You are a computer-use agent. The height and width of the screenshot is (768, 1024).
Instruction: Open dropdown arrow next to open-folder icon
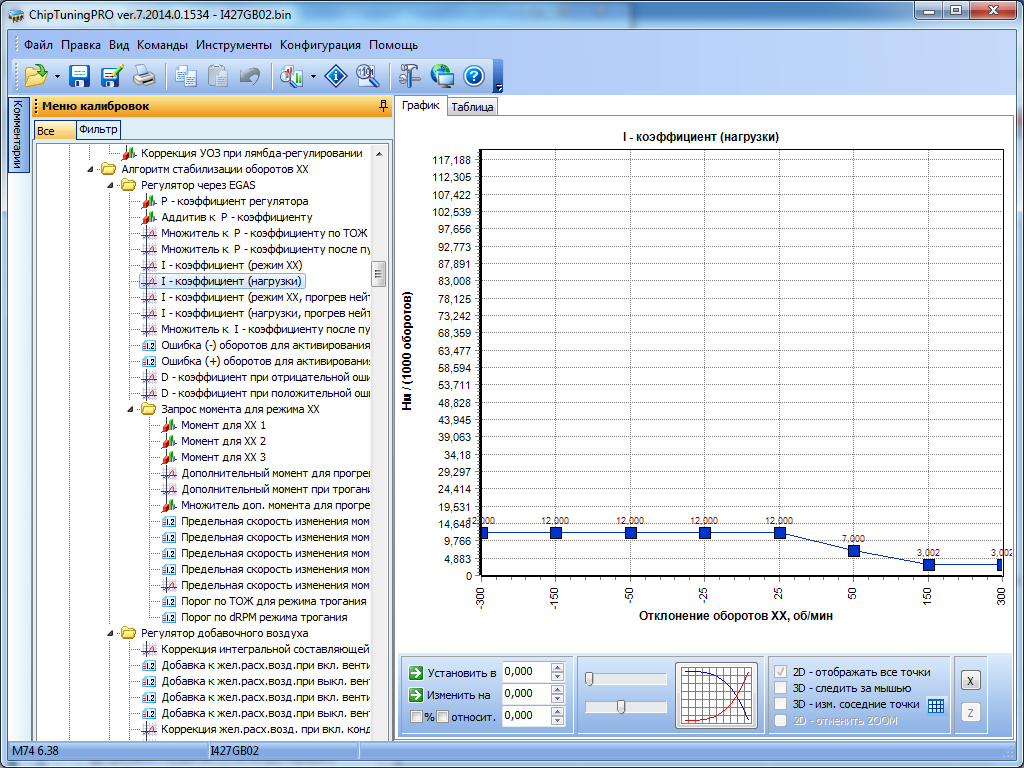tap(58, 76)
